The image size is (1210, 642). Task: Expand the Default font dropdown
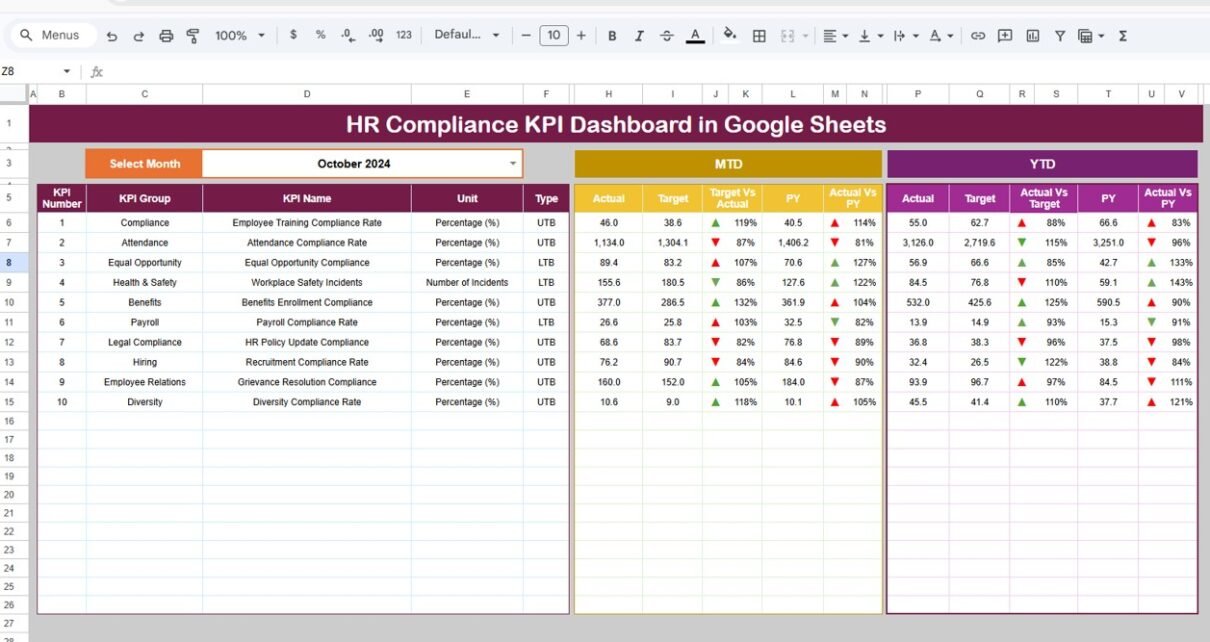point(466,35)
